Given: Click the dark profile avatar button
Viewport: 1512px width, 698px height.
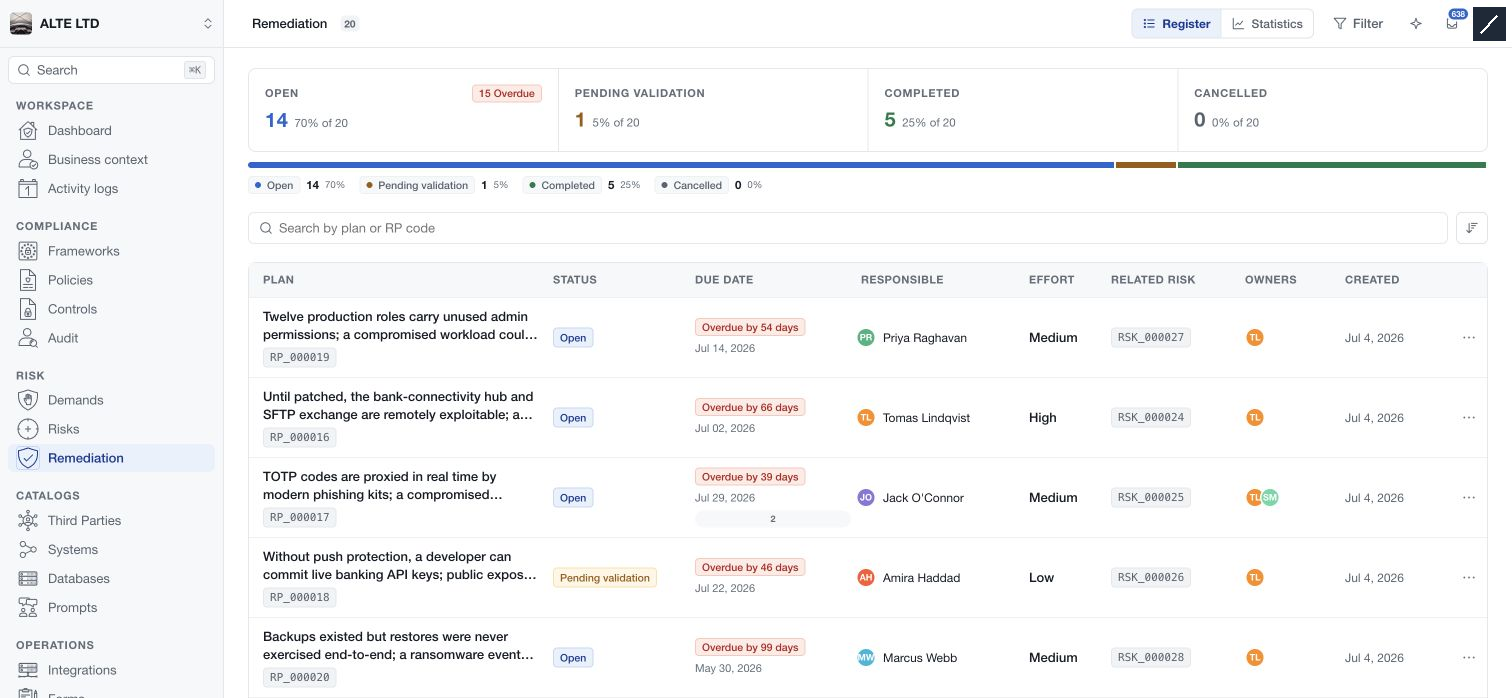Looking at the screenshot, I should pyautogui.click(x=1489, y=24).
